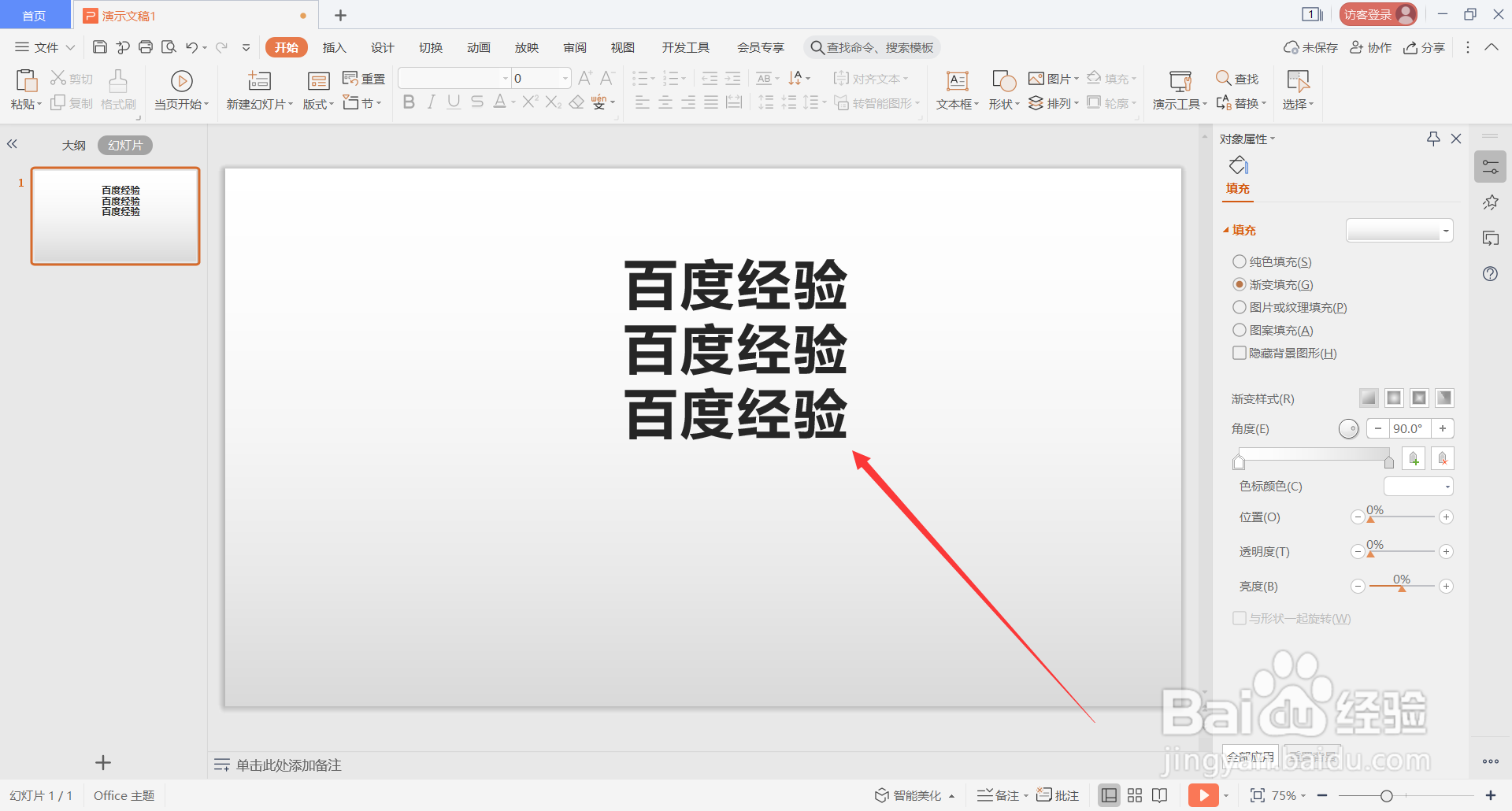Select the 图案填充 radio button
The height and width of the screenshot is (811, 1512).
click(x=1238, y=330)
